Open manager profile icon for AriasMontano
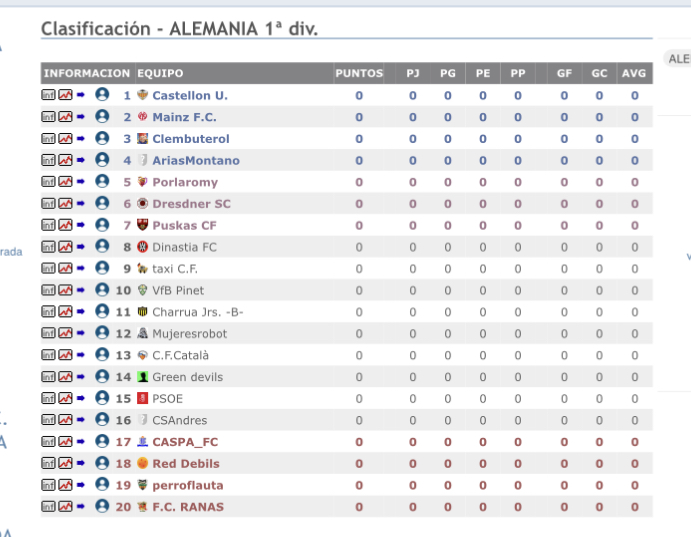Image resolution: width=691 pixels, height=537 pixels. click(102, 160)
